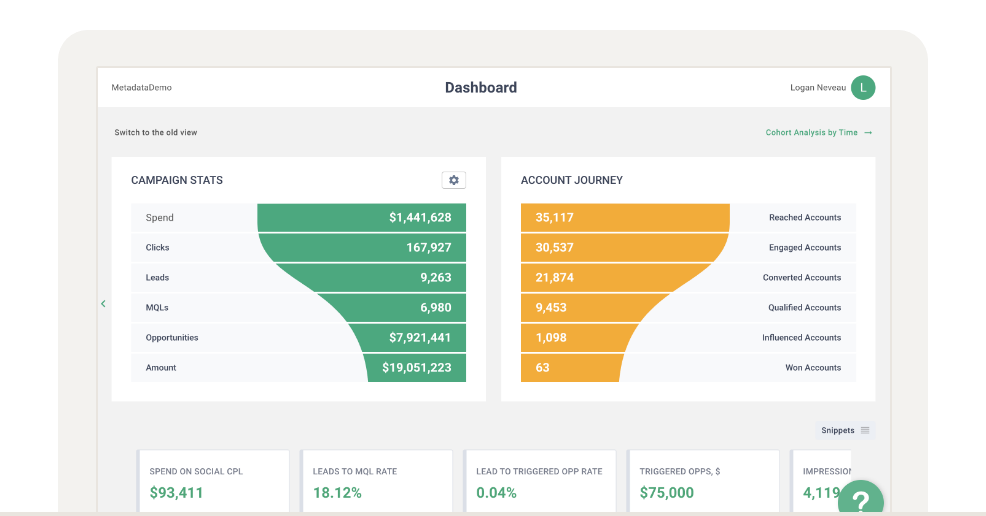Click Won Accounts label

813,368
